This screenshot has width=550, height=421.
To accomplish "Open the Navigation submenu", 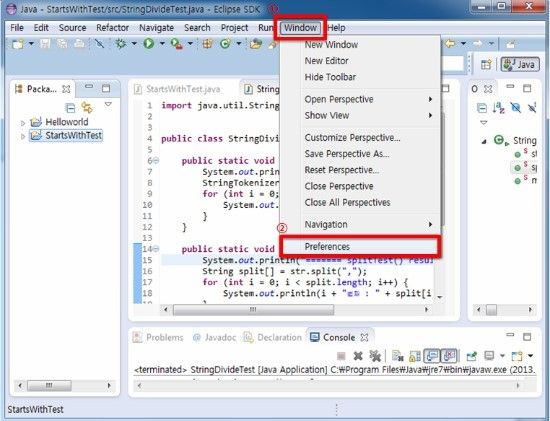I will [x=361, y=225].
